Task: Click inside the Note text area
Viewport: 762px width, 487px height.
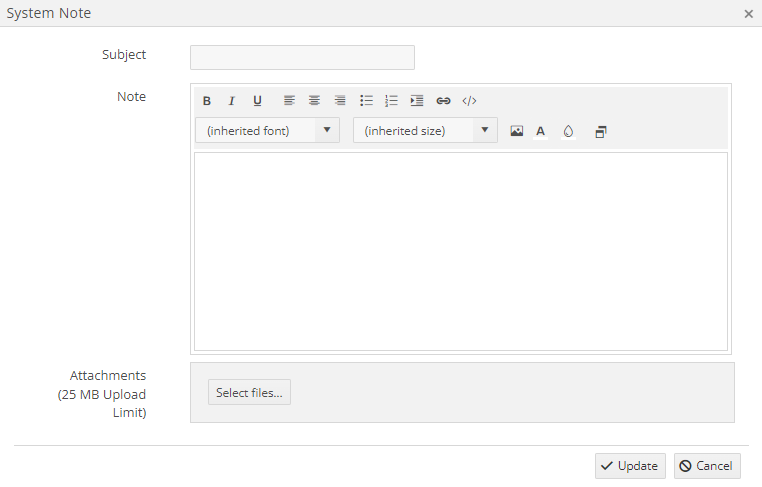Action: coord(461,251)
